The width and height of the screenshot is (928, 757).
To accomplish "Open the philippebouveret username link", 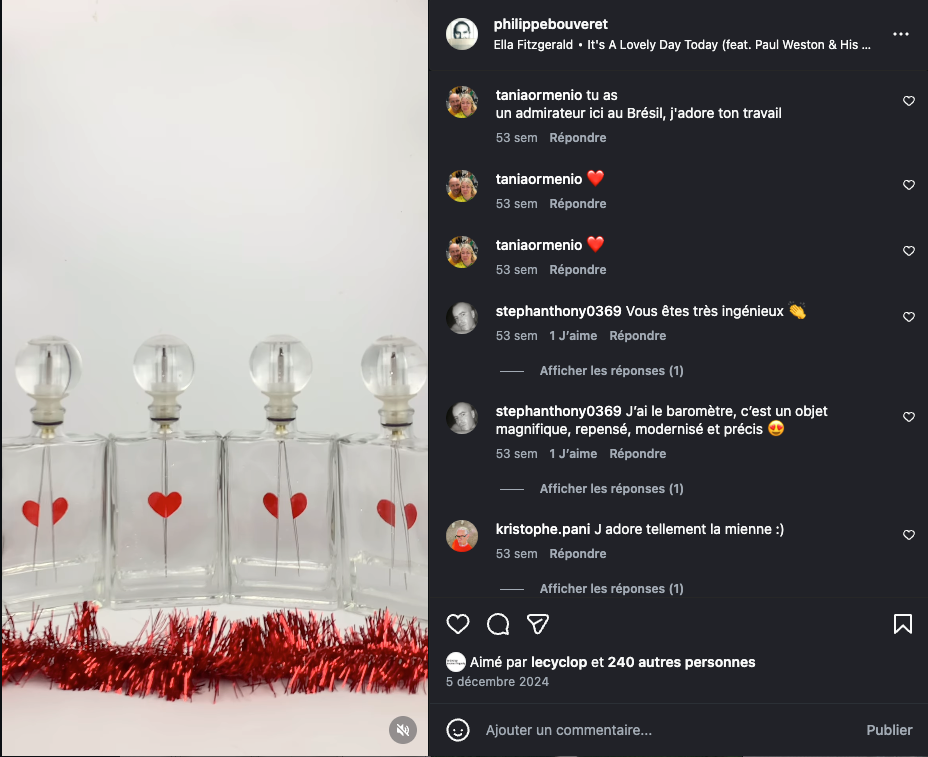I will point(550,24).
